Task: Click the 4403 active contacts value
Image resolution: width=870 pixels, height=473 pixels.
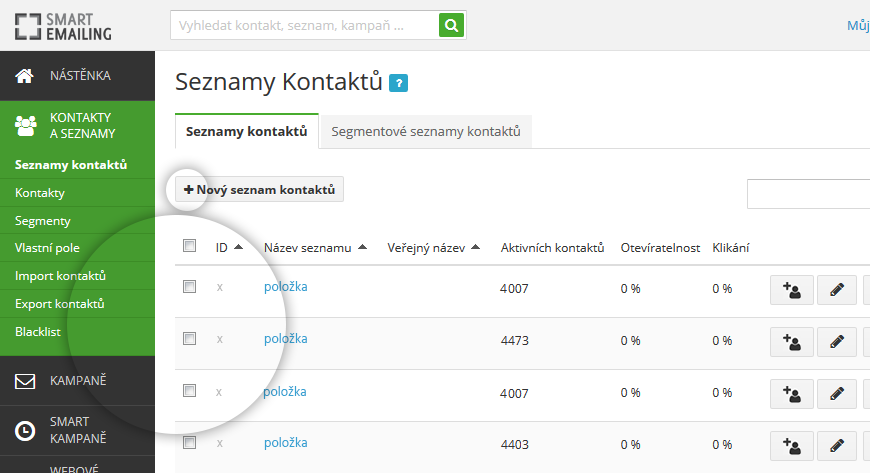Action: (515, 445)
